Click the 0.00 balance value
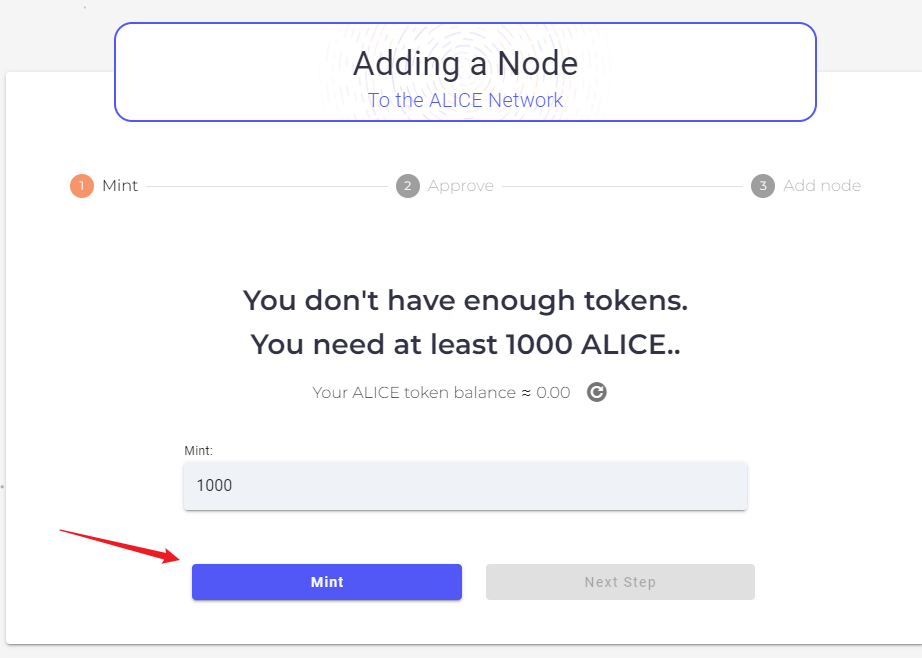The height and width of the screenshot is (658, 922). point(553,393)
